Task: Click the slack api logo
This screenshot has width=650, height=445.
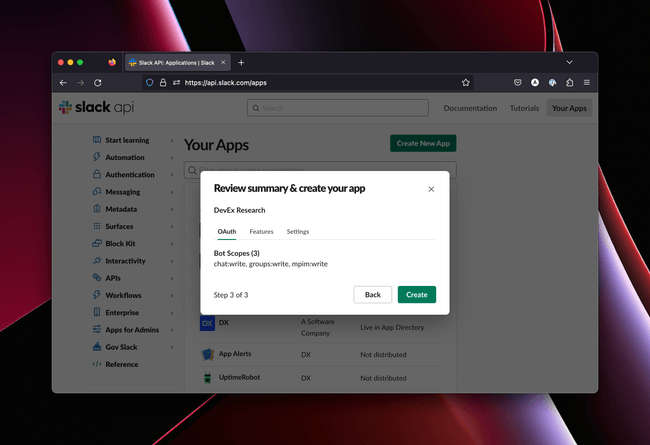Action: (x=96, y=107)
